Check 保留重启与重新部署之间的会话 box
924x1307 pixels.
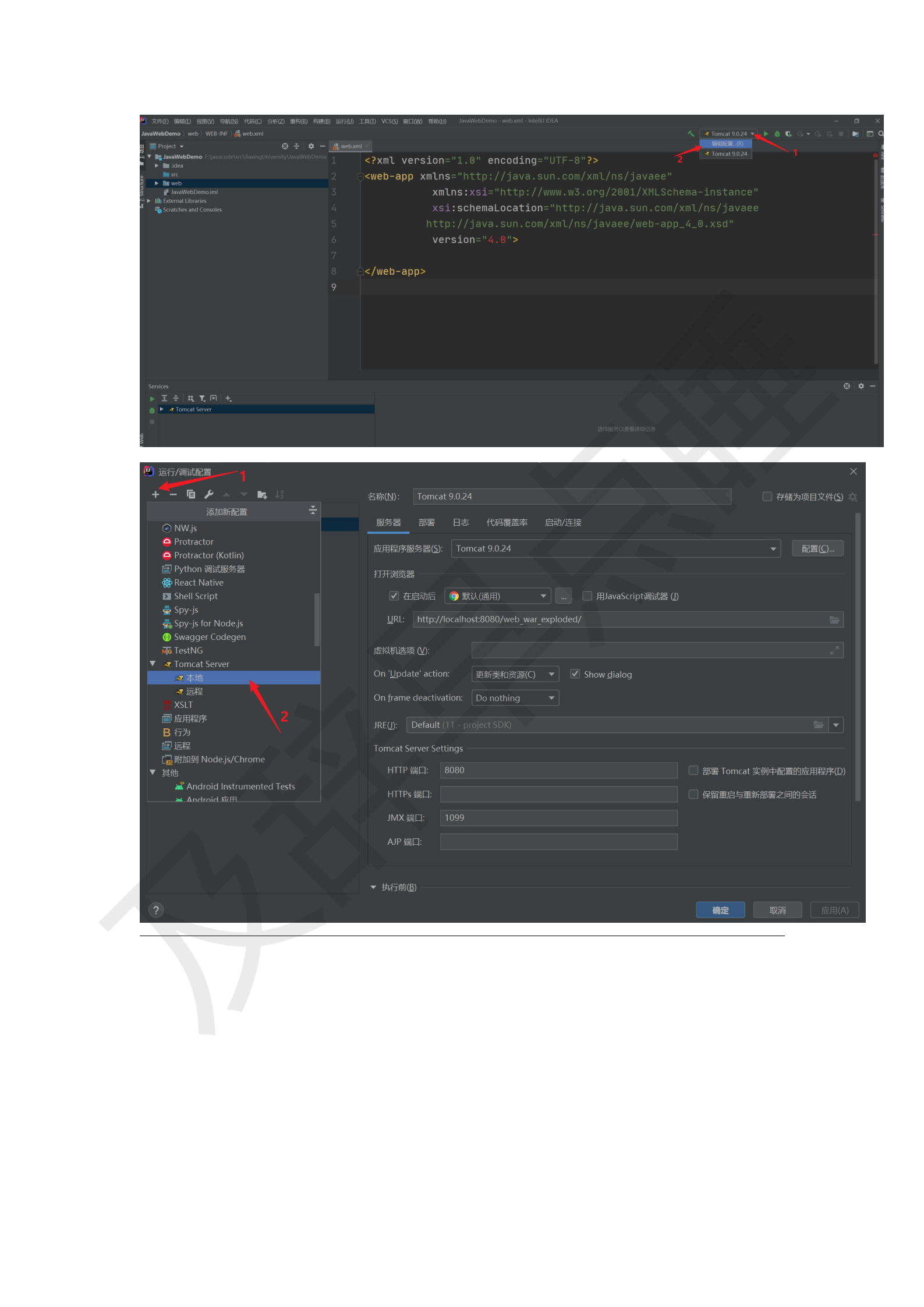click(x=693, y=794)
